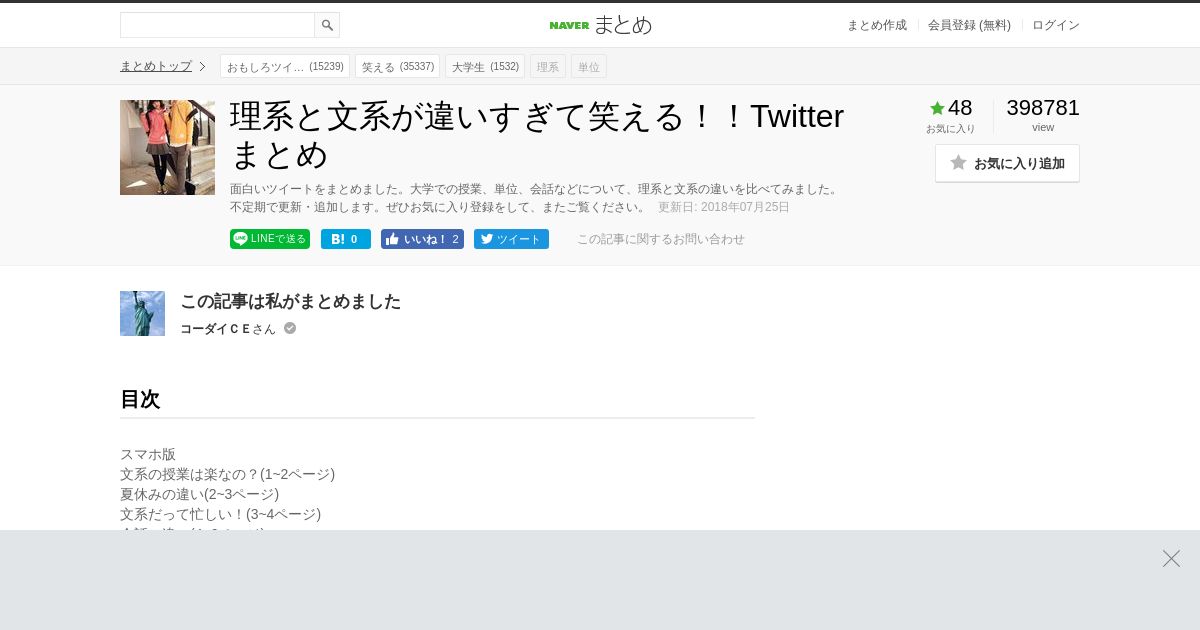This screenshot has width=1200, height=630.
Task: Focus the search input field
Action: pos(217,25)
